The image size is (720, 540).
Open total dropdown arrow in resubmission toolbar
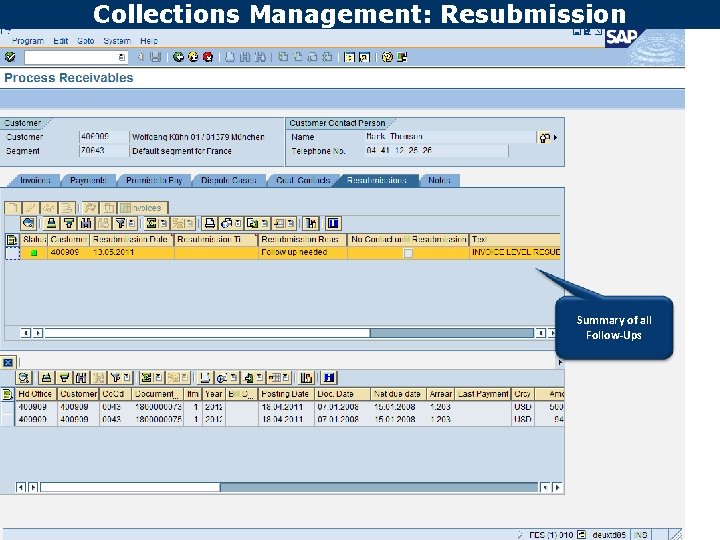(x=163, y=224)
